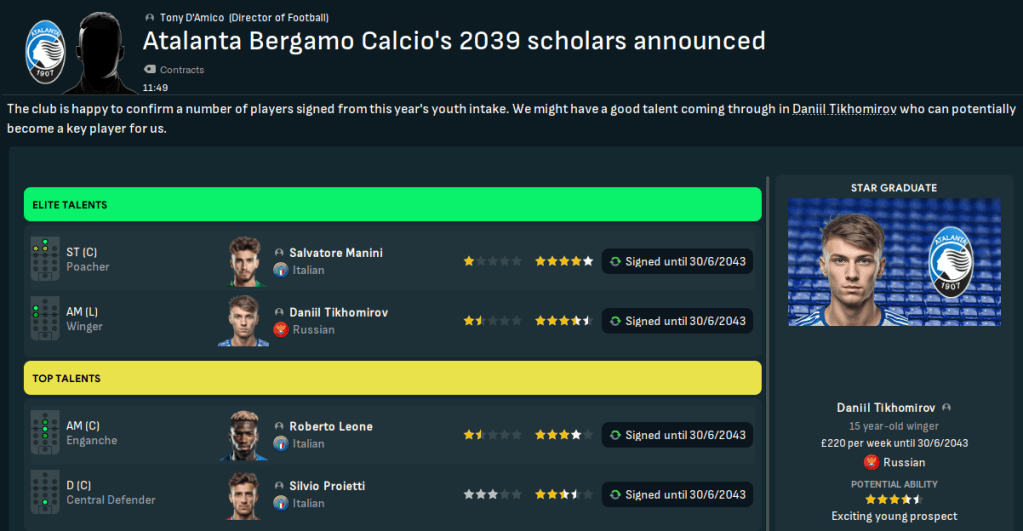The image size is (1023, 531).
Task: Follow the Daniil Tikhomirov link in message text
Action: coord(844,108)
